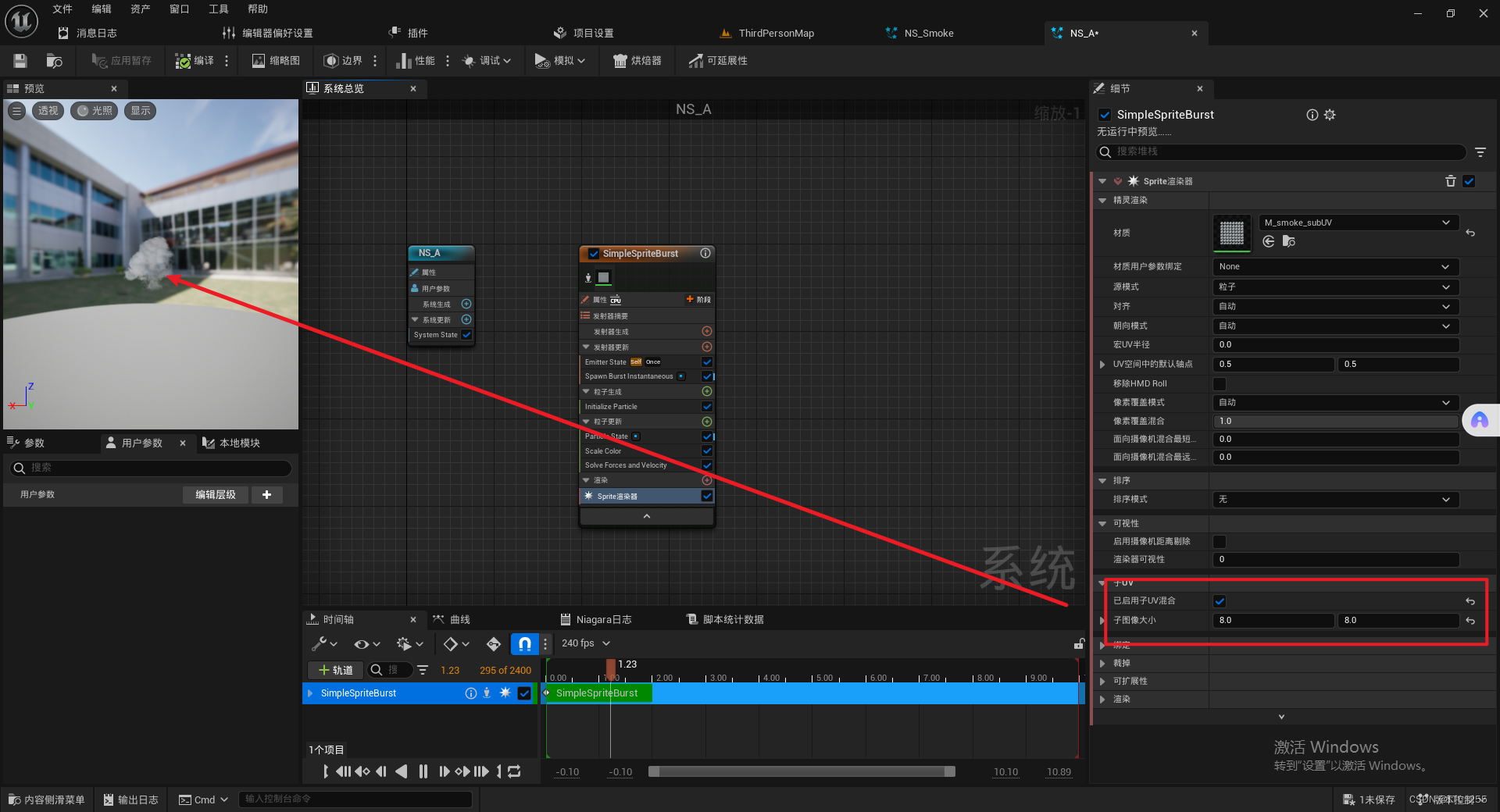
Task: Click the filter icon beside 搜索堆栈
Action: coord(1480,152)
